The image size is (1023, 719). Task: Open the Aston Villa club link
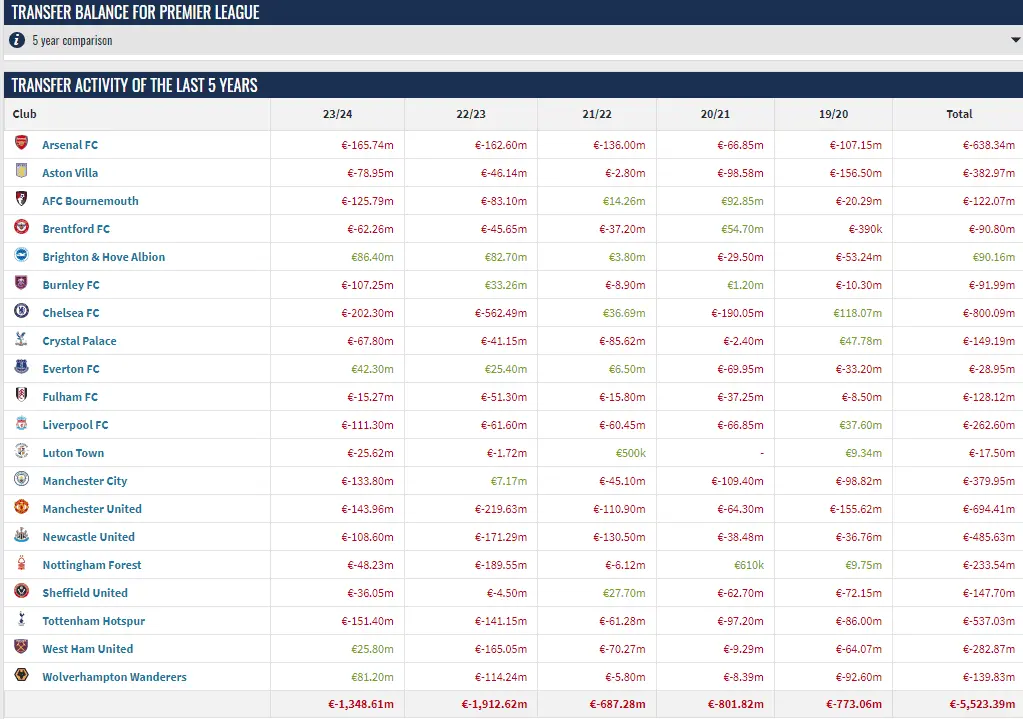[x=70, y=173]
